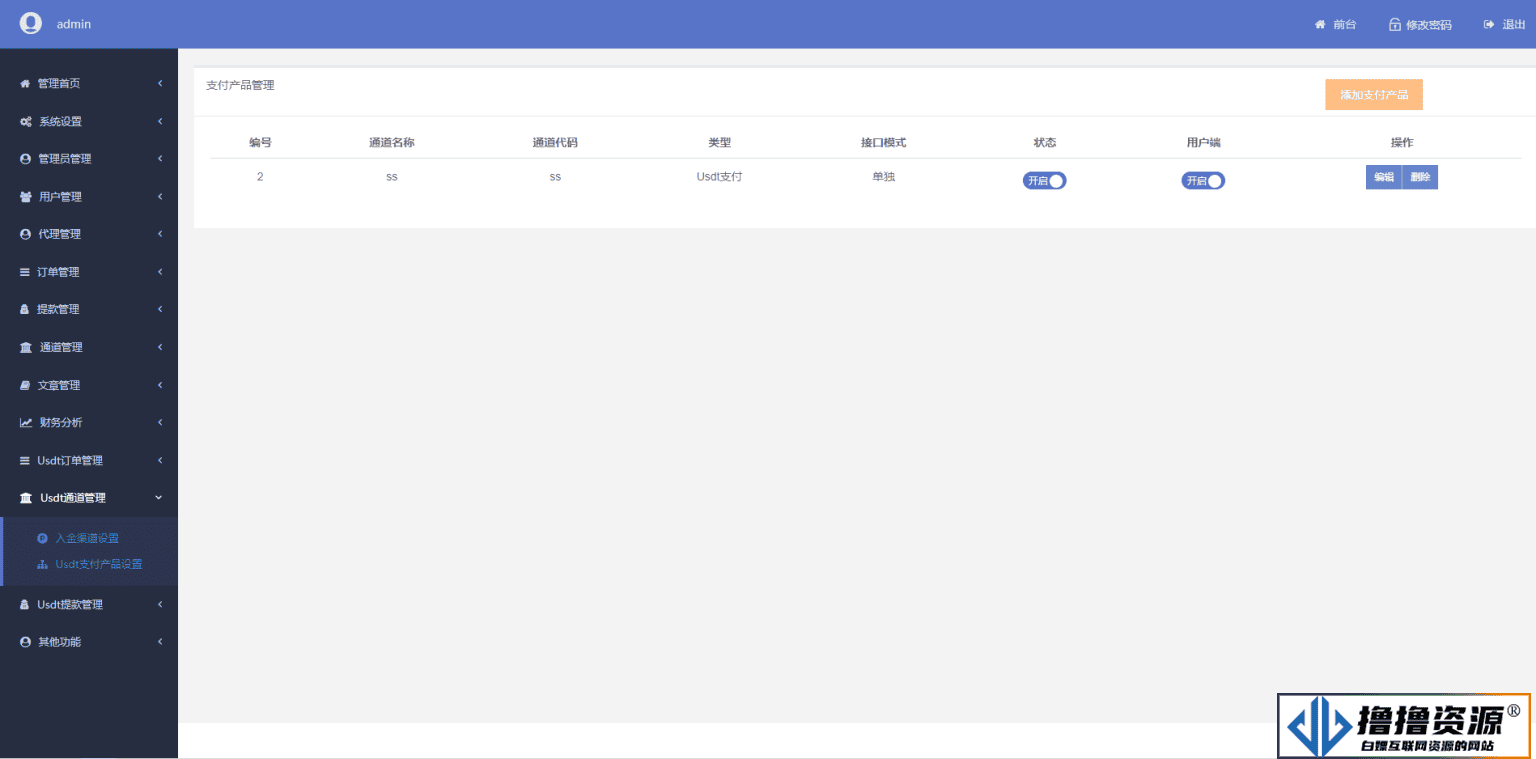The image size is (1536, 759).
Task: Open the 文章管理 menu
Action: (89, 385)
